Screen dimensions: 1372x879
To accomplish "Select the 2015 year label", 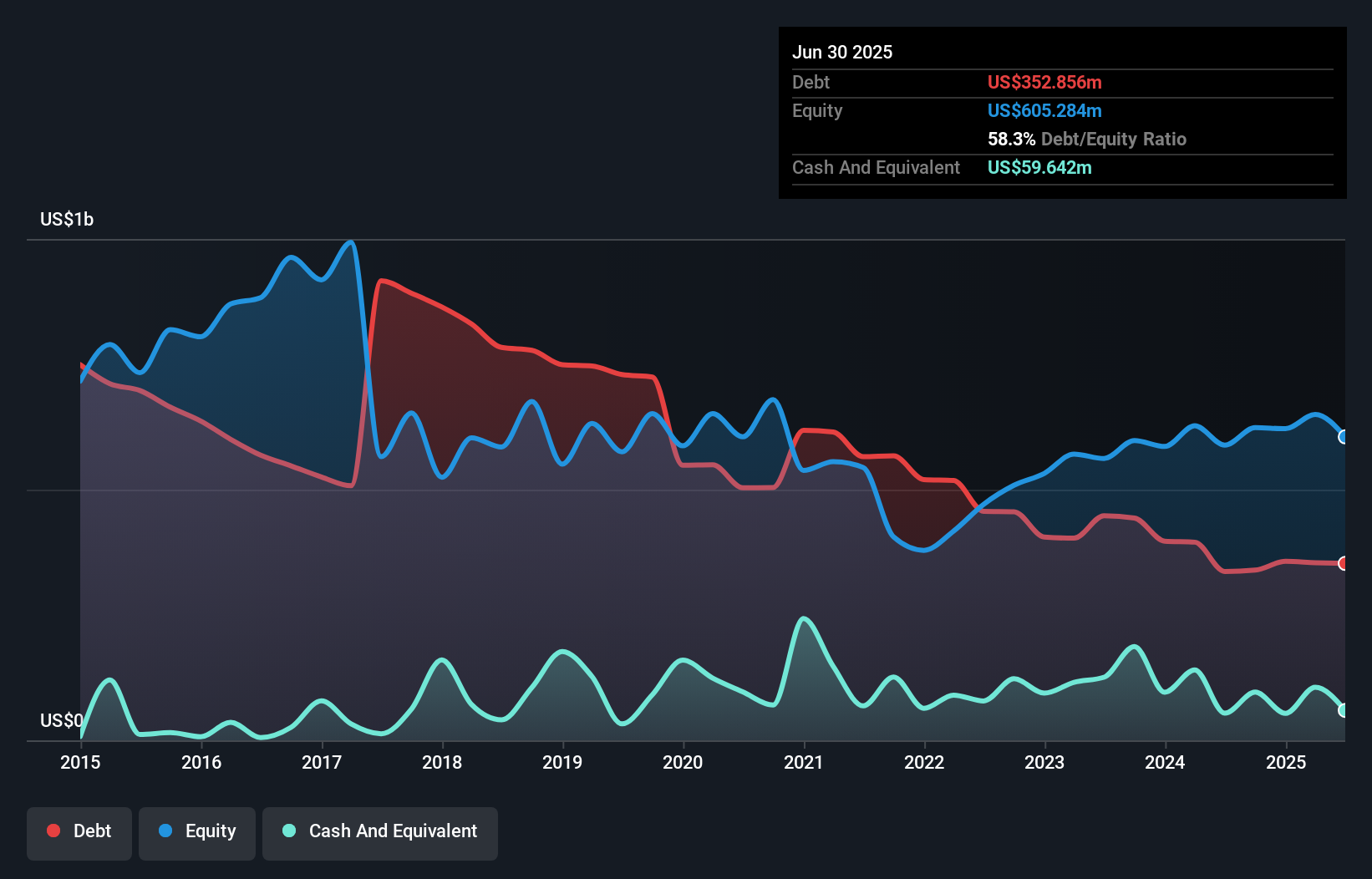I will pos(79,763).
